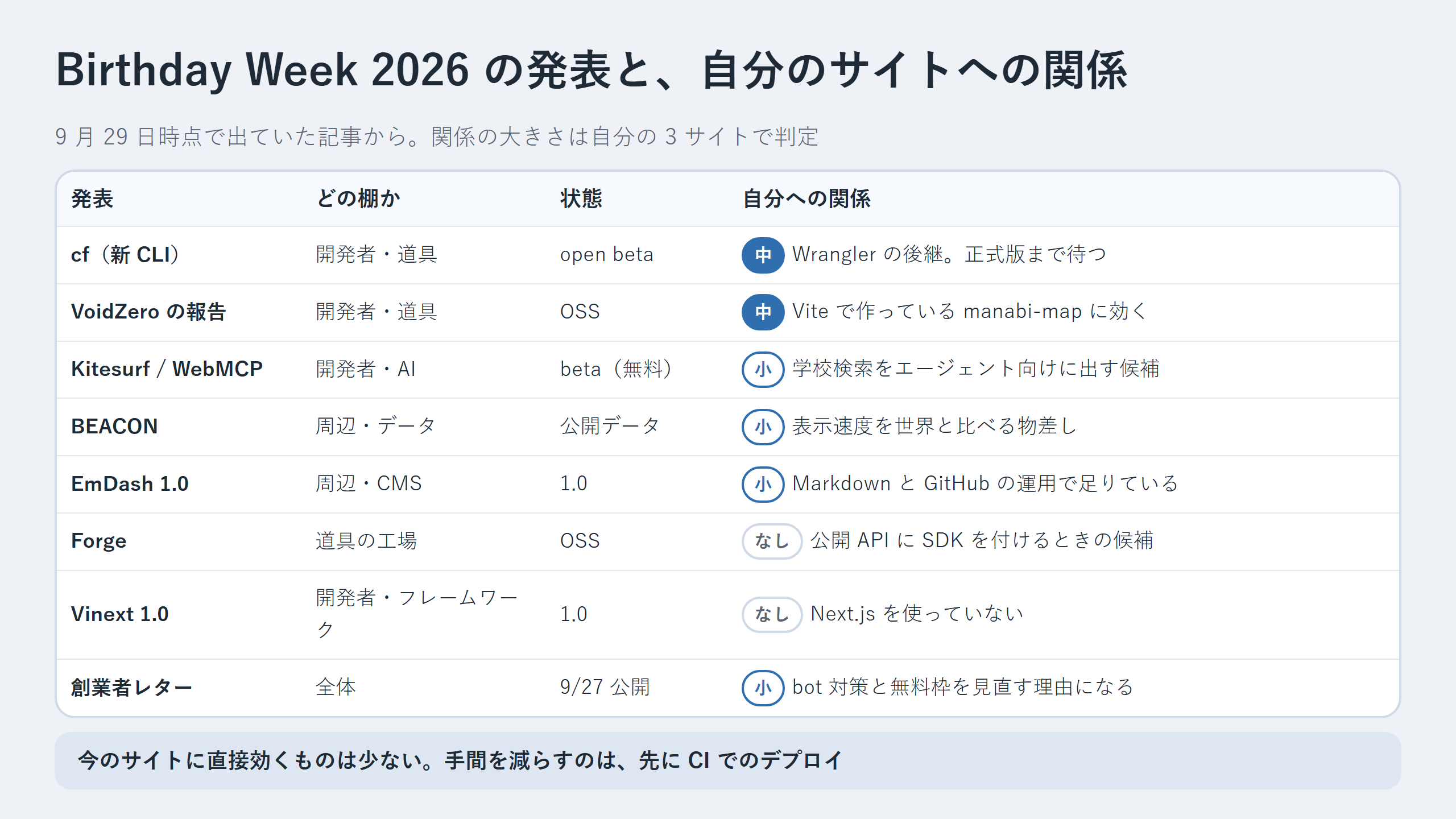
Task: Click 1.0 status in the EmDash row
Action: (x=573, y=484)
